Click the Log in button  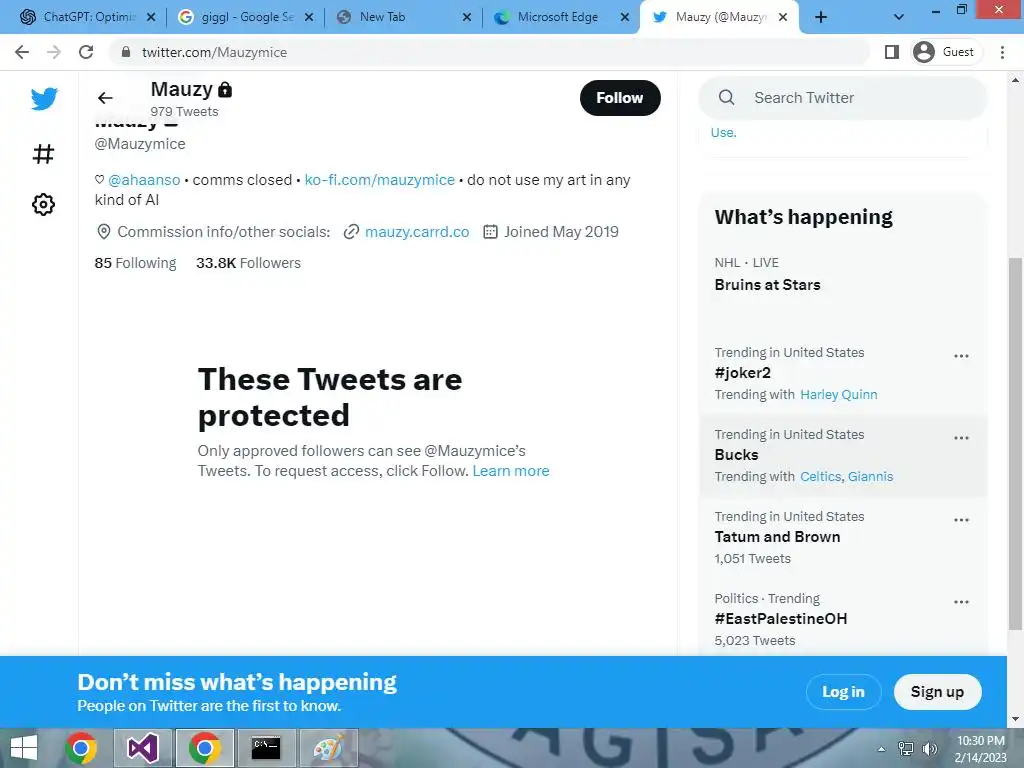pos(843,692)
